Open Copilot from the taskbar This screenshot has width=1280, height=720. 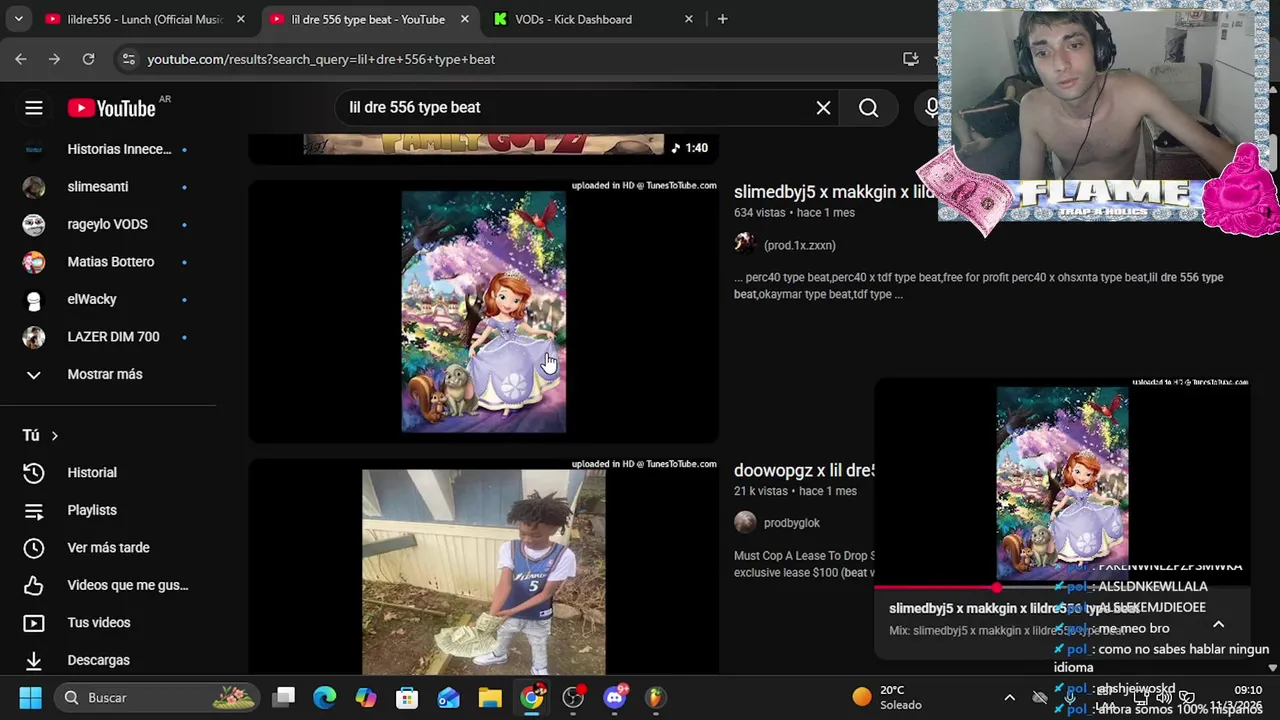pos(366,698)
